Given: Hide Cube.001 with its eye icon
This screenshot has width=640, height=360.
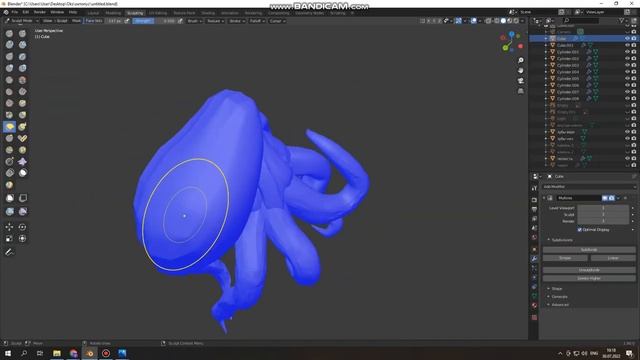Looking at the screenshot, I should tap(627, 45).
